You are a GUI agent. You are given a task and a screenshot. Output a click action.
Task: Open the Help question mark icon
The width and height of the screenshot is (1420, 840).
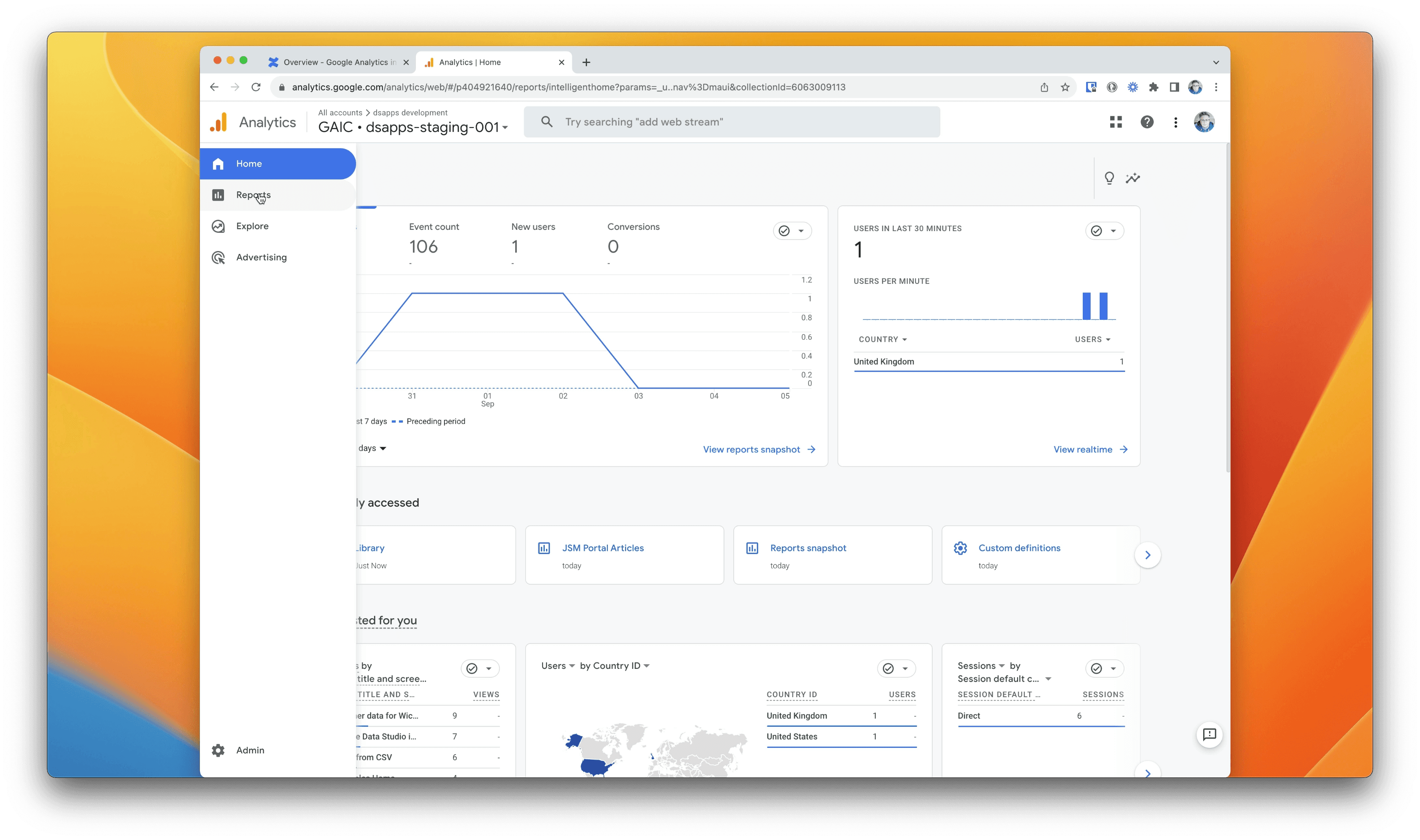1147,122
